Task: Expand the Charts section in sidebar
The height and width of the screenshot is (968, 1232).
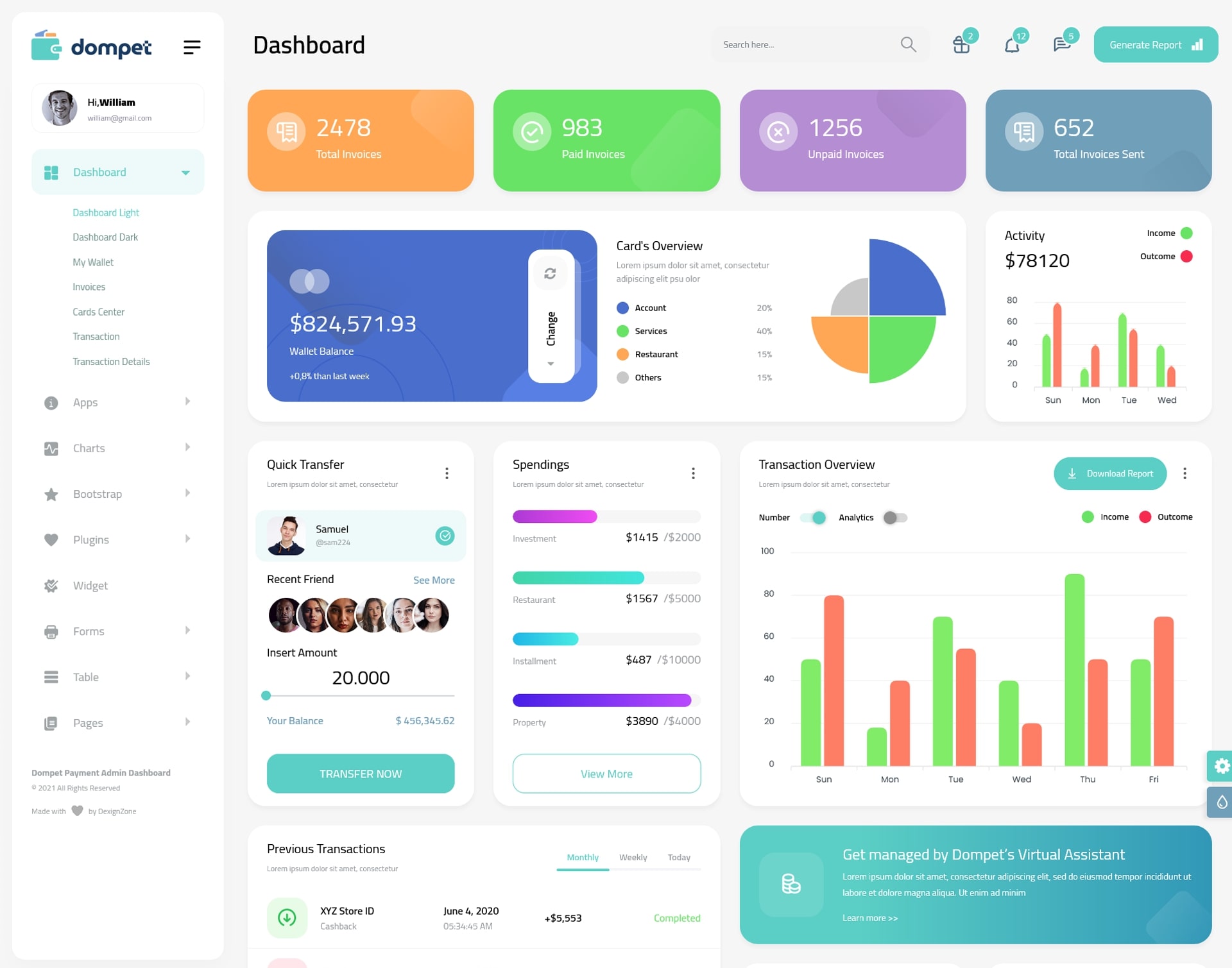Action: click(x=113, y=447)
